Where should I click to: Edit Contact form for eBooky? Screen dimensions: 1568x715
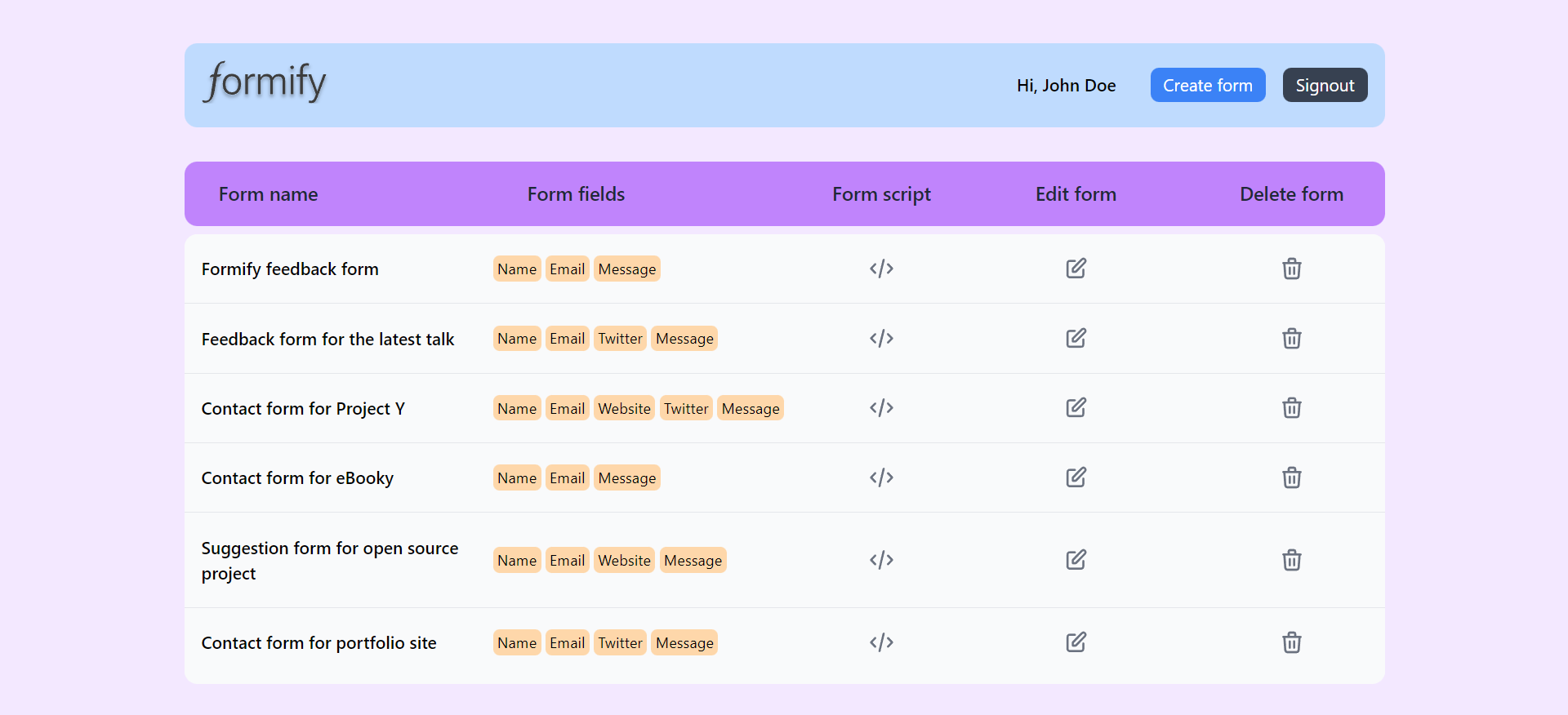tap(1076, 477)
